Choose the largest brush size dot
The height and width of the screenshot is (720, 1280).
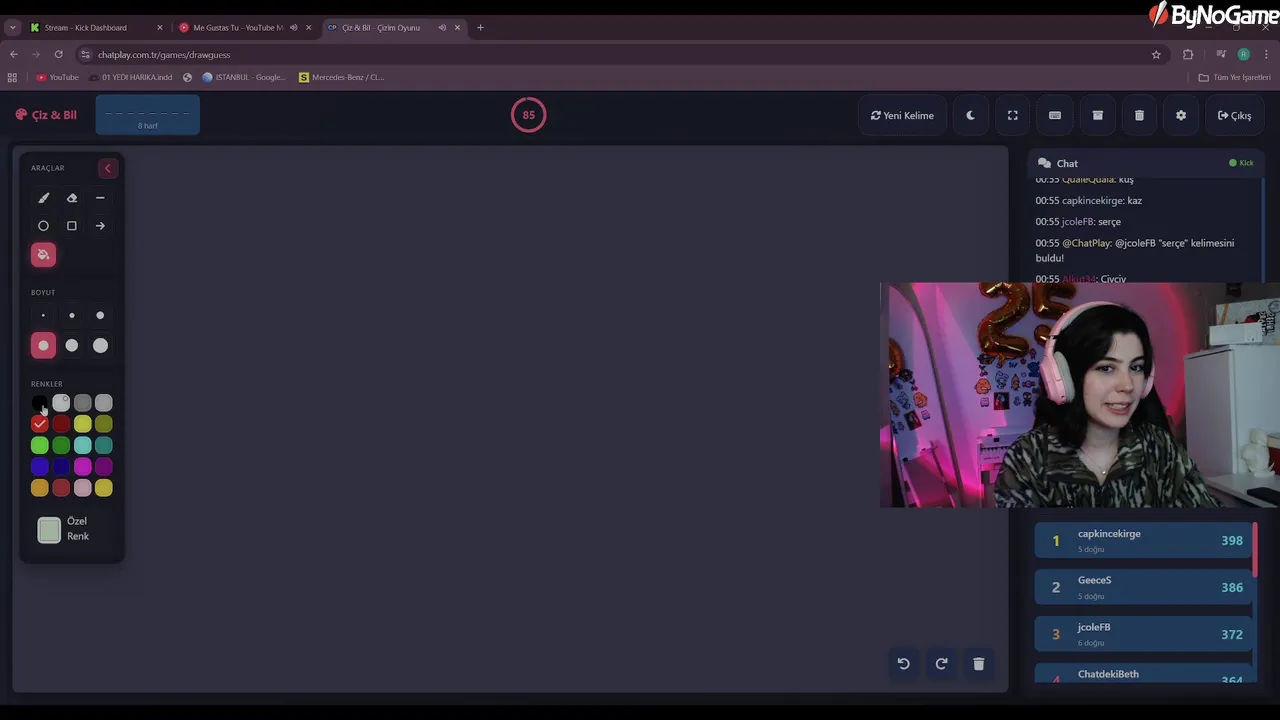click(x=100, y=346)
